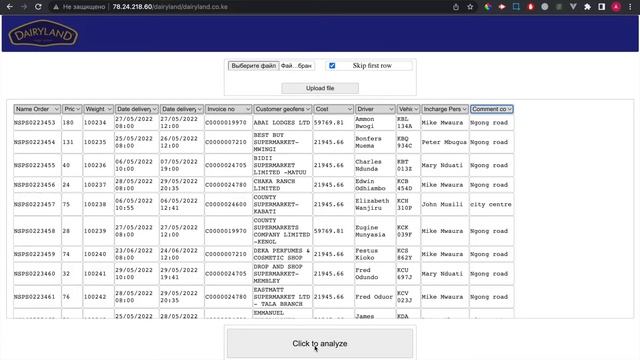Open the Weight column dropdown

tap(98, 109)
